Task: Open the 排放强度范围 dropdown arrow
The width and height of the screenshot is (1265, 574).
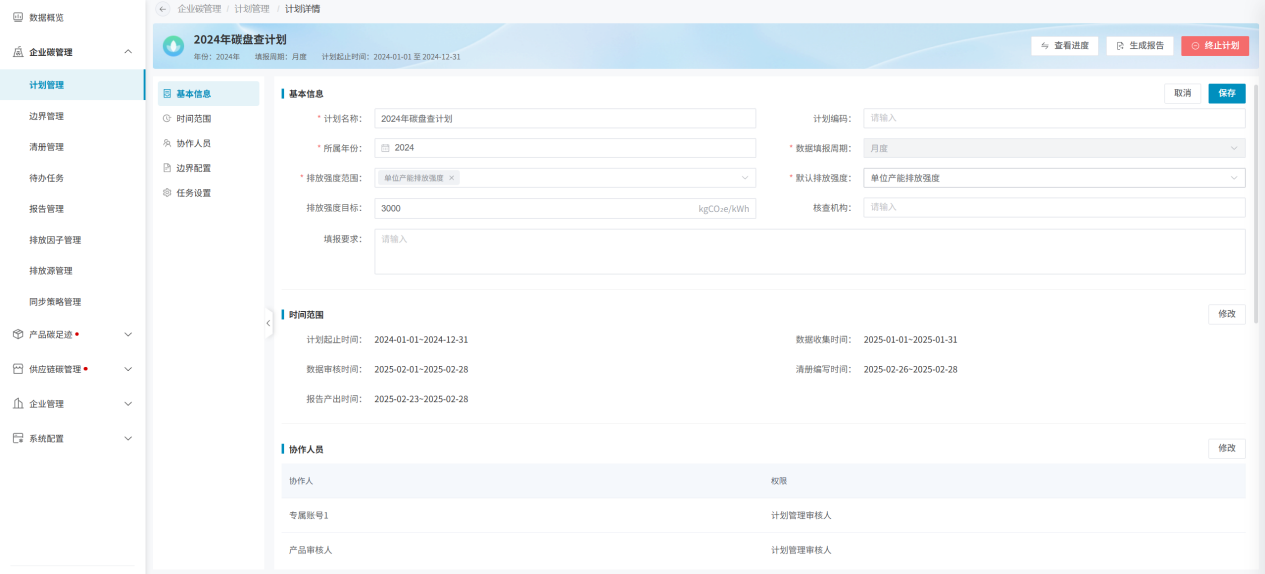Action: [744, 178]
